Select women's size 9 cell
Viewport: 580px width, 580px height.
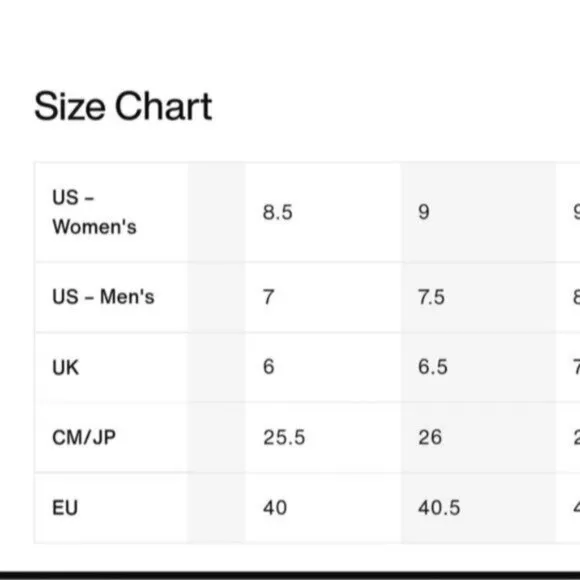click(478, 212)
